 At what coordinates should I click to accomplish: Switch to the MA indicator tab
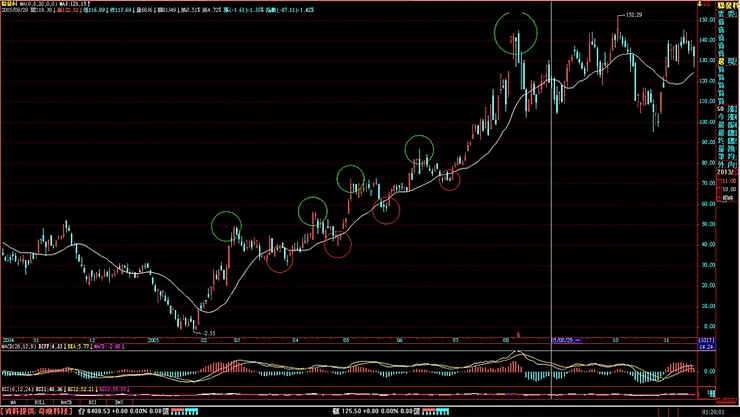point(14,401)
